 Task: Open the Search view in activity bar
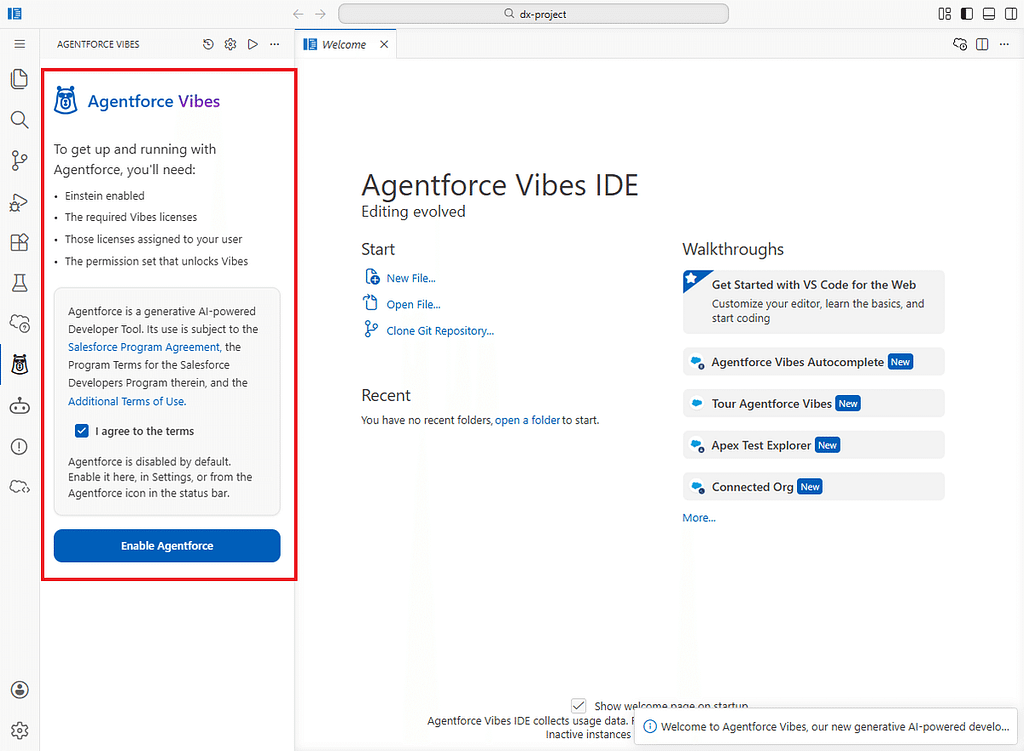coord(20,120)
